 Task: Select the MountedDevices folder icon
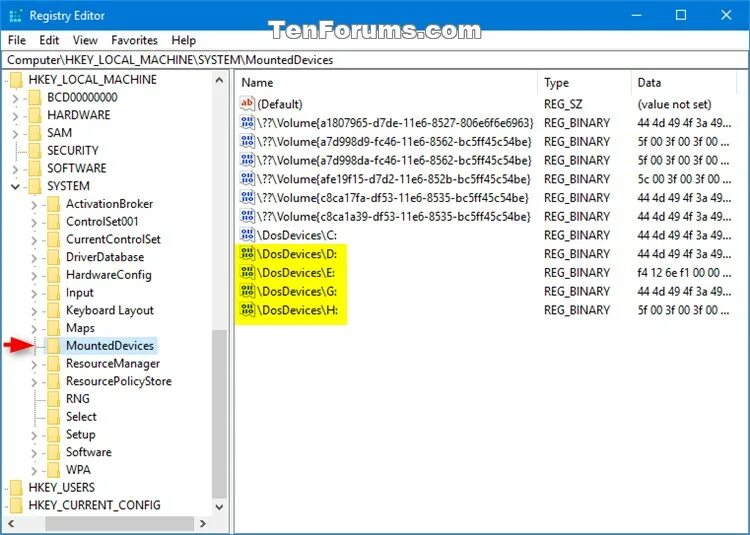[54, 346]
